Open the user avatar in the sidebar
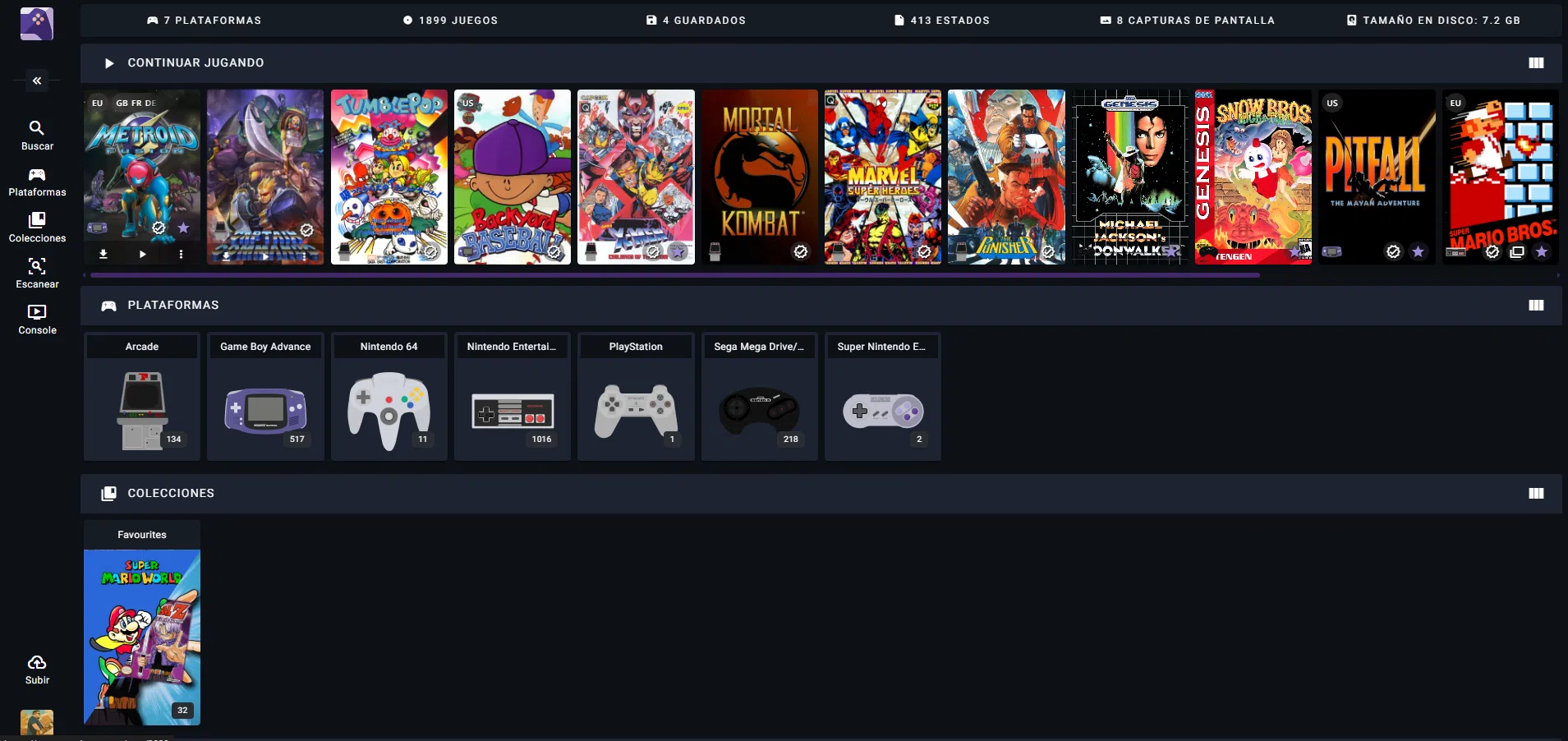The width and height of the screenshot is (1568, 741). (x=37, y=722)
